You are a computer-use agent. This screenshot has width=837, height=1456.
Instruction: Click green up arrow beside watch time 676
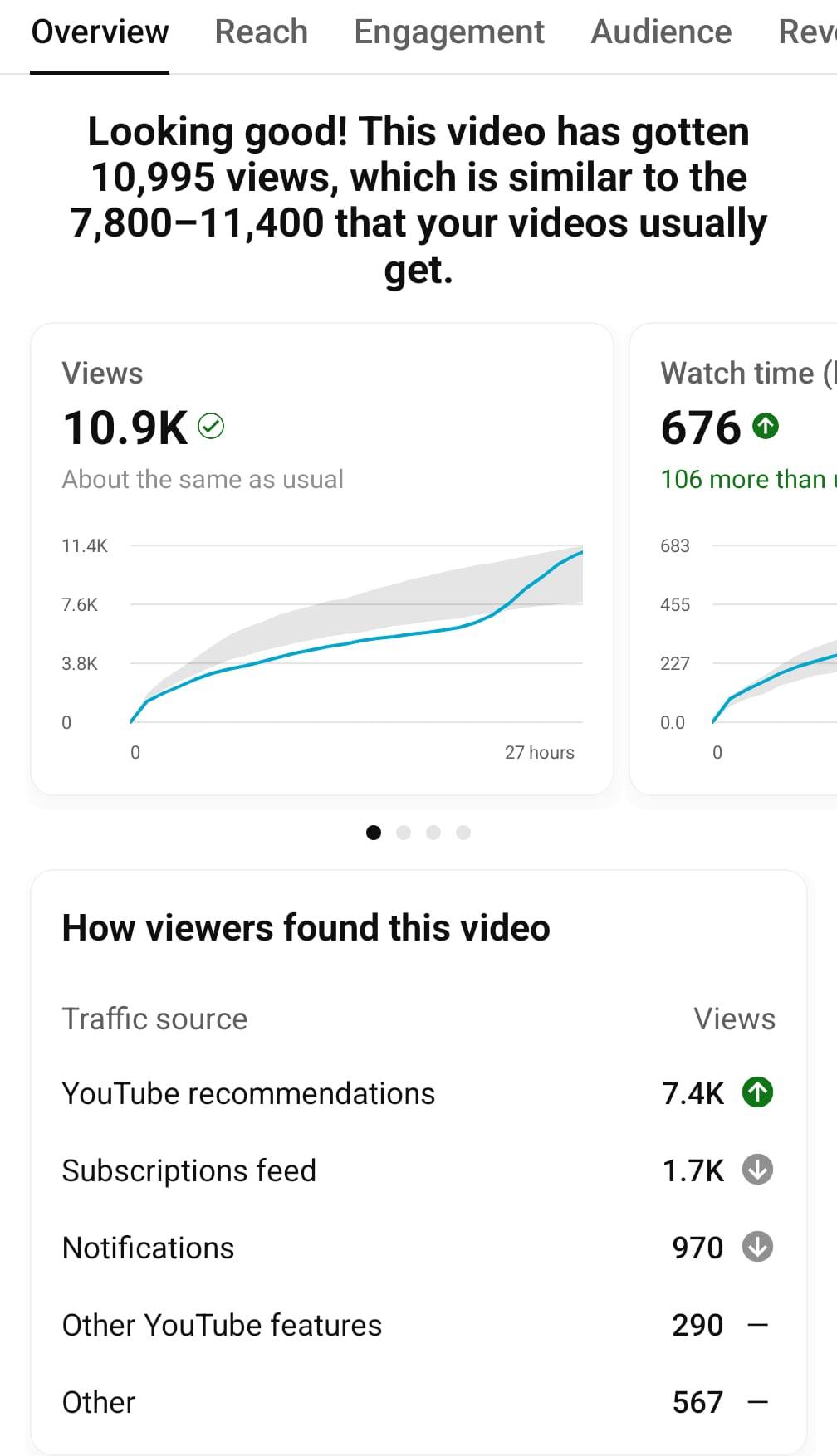(x=765, y=427)
